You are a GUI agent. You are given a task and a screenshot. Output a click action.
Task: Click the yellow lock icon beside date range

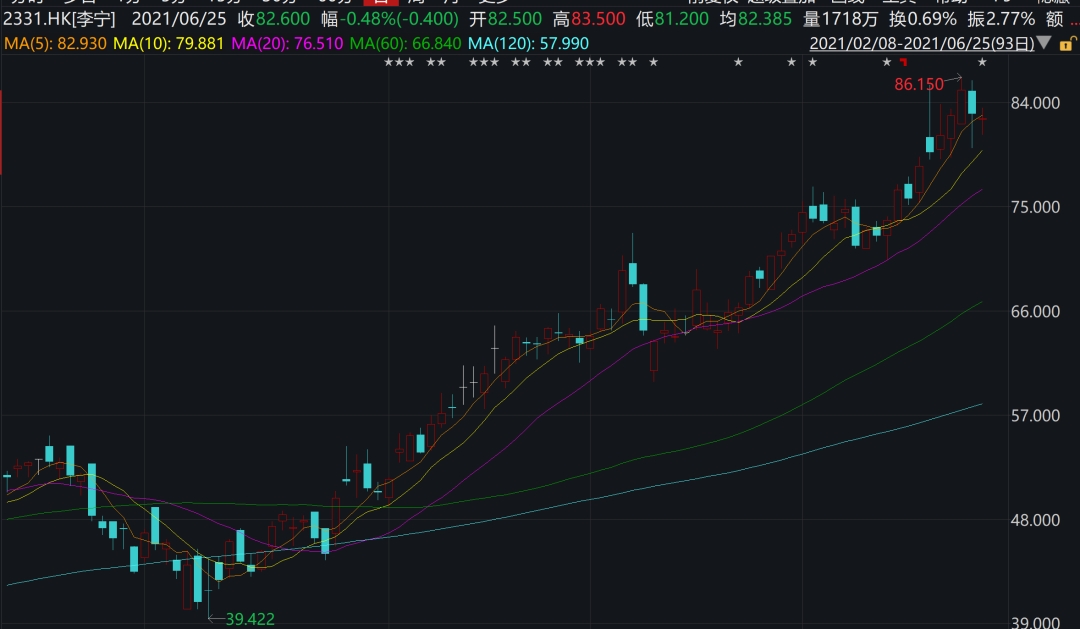click(1064, 43)
